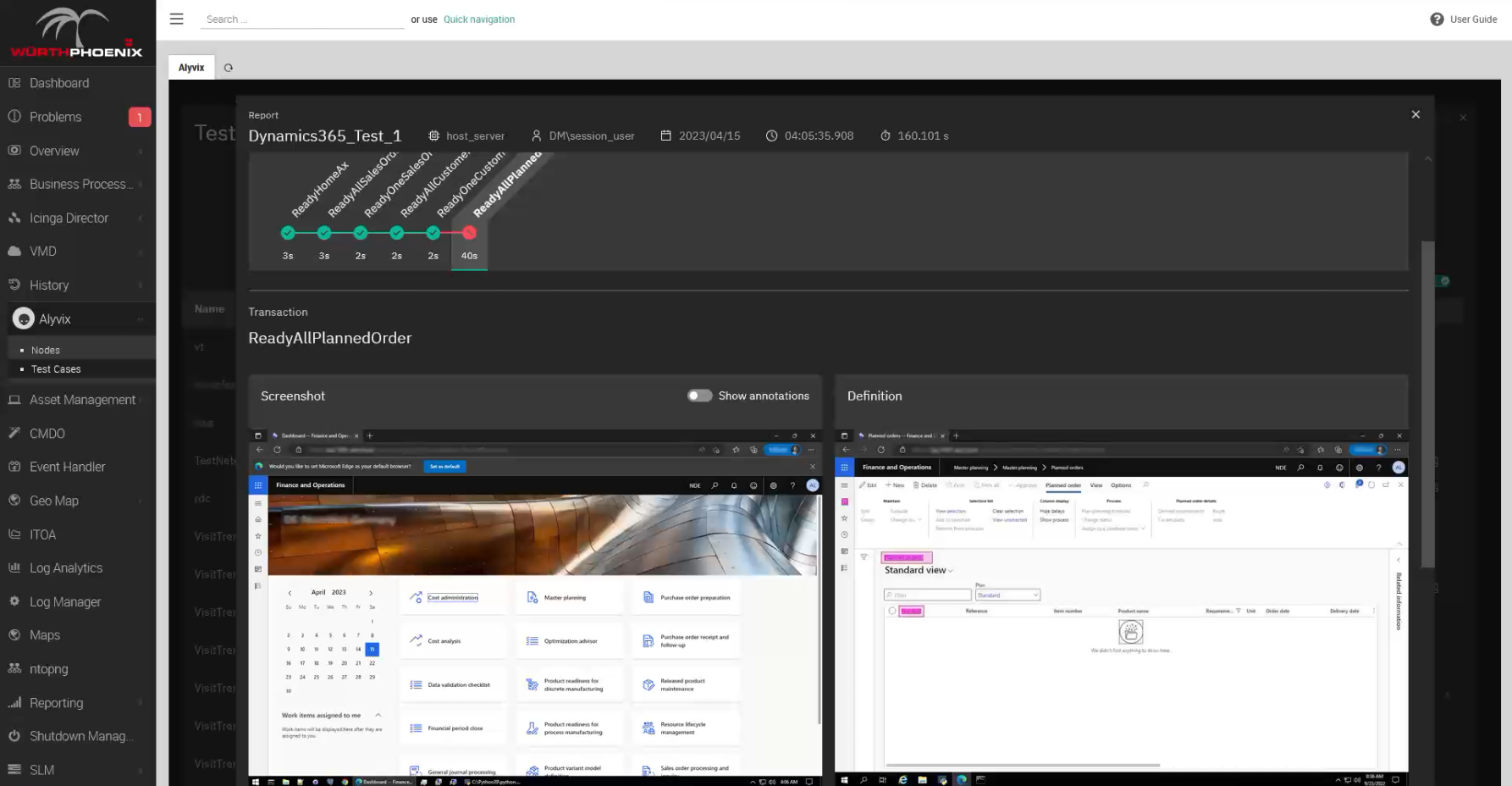
Task: Click the Maps globe icon
Action: coord(14,635)
